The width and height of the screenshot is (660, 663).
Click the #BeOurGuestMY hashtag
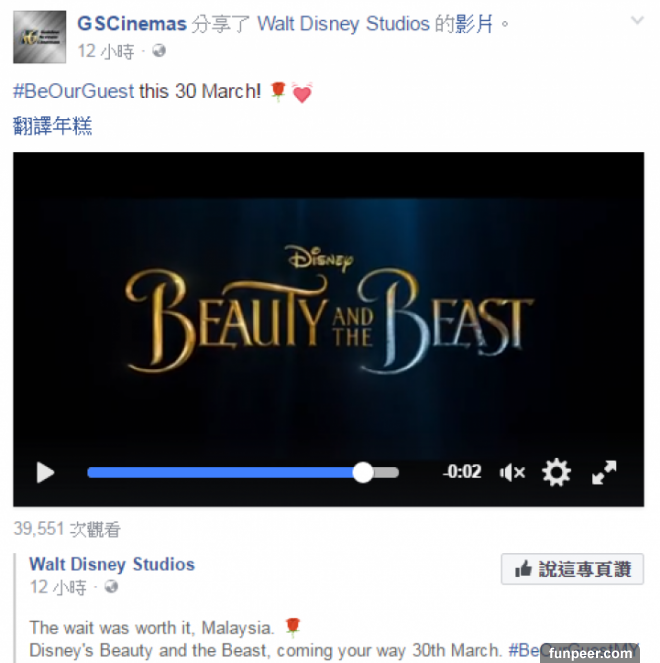573,650
